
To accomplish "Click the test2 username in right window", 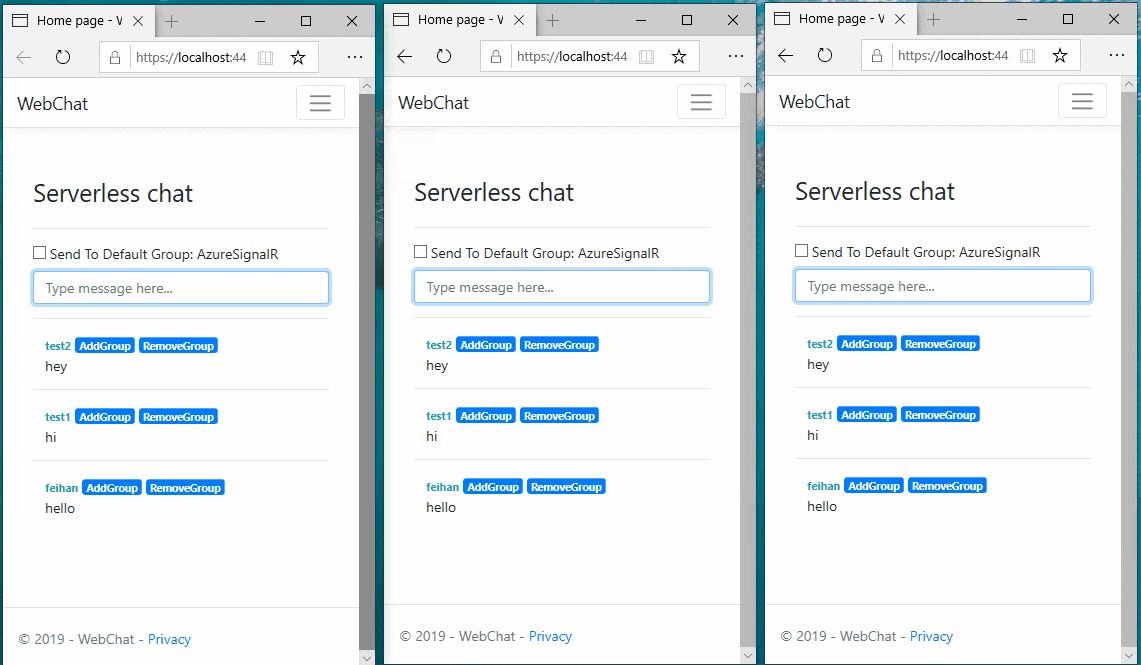I will [819, 344].
